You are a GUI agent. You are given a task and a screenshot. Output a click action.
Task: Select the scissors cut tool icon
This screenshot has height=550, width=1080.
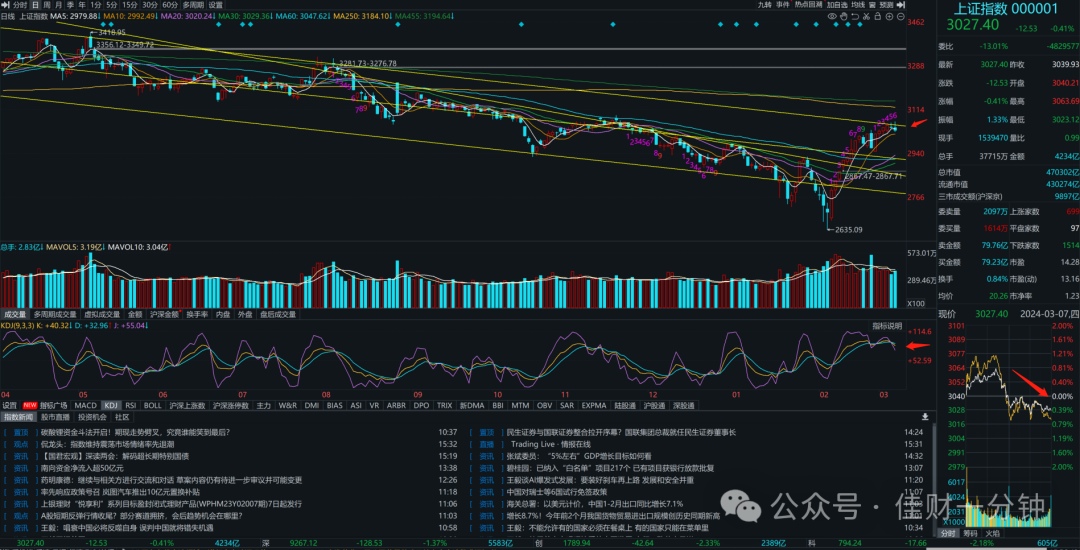coord(866,16)
